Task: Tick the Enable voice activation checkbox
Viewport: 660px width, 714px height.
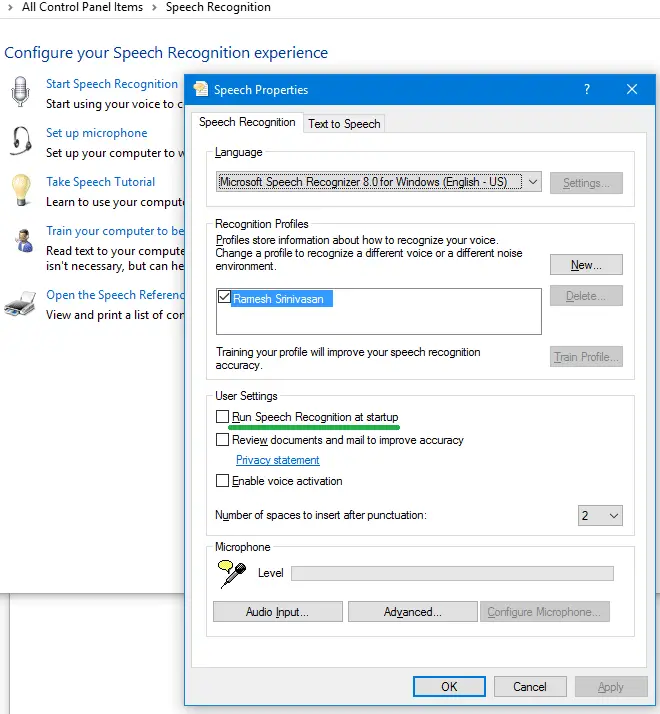Action: pyautogui.click(x=222, y=481)
